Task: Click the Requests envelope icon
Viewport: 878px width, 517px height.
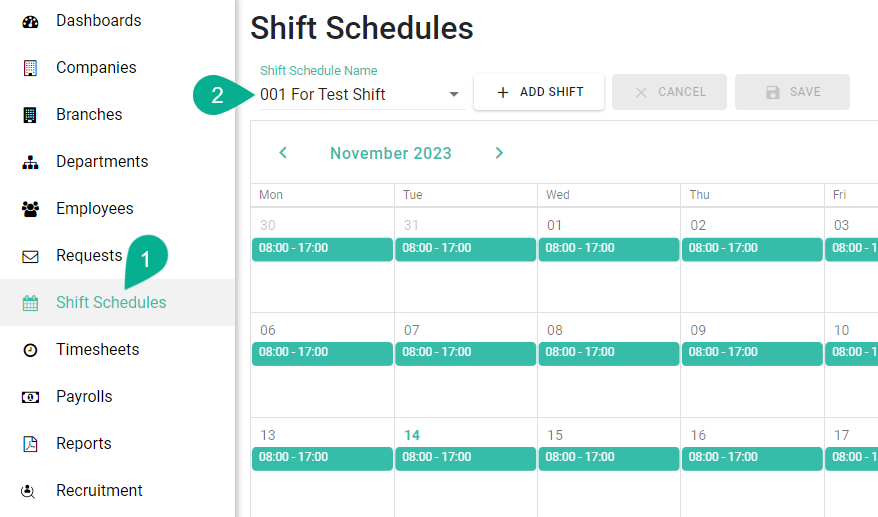Action: pyautogui.click(x=30, y=256)
